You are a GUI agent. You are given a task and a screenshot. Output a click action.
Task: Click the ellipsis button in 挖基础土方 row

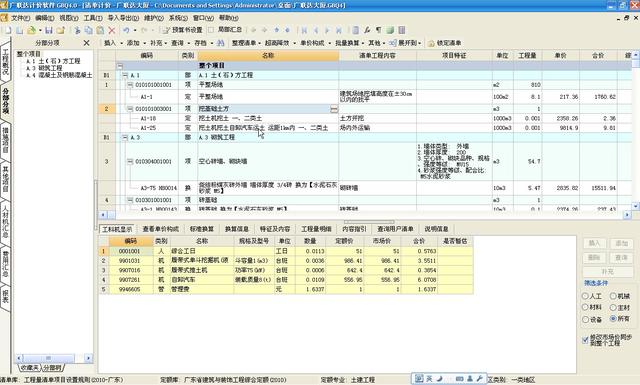click(334, 109)
